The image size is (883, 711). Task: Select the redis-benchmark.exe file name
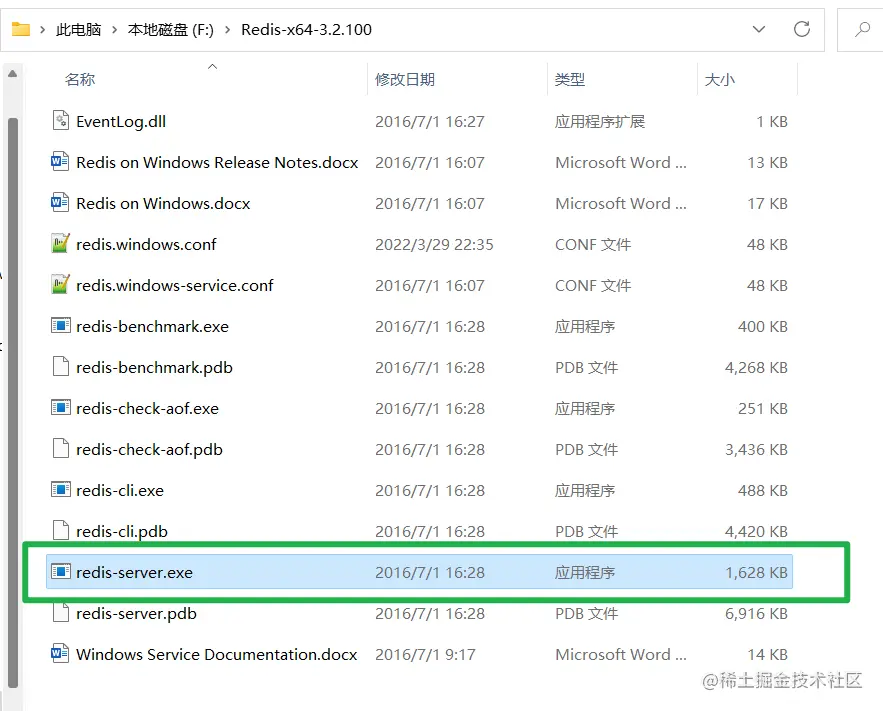coord(153,327)
